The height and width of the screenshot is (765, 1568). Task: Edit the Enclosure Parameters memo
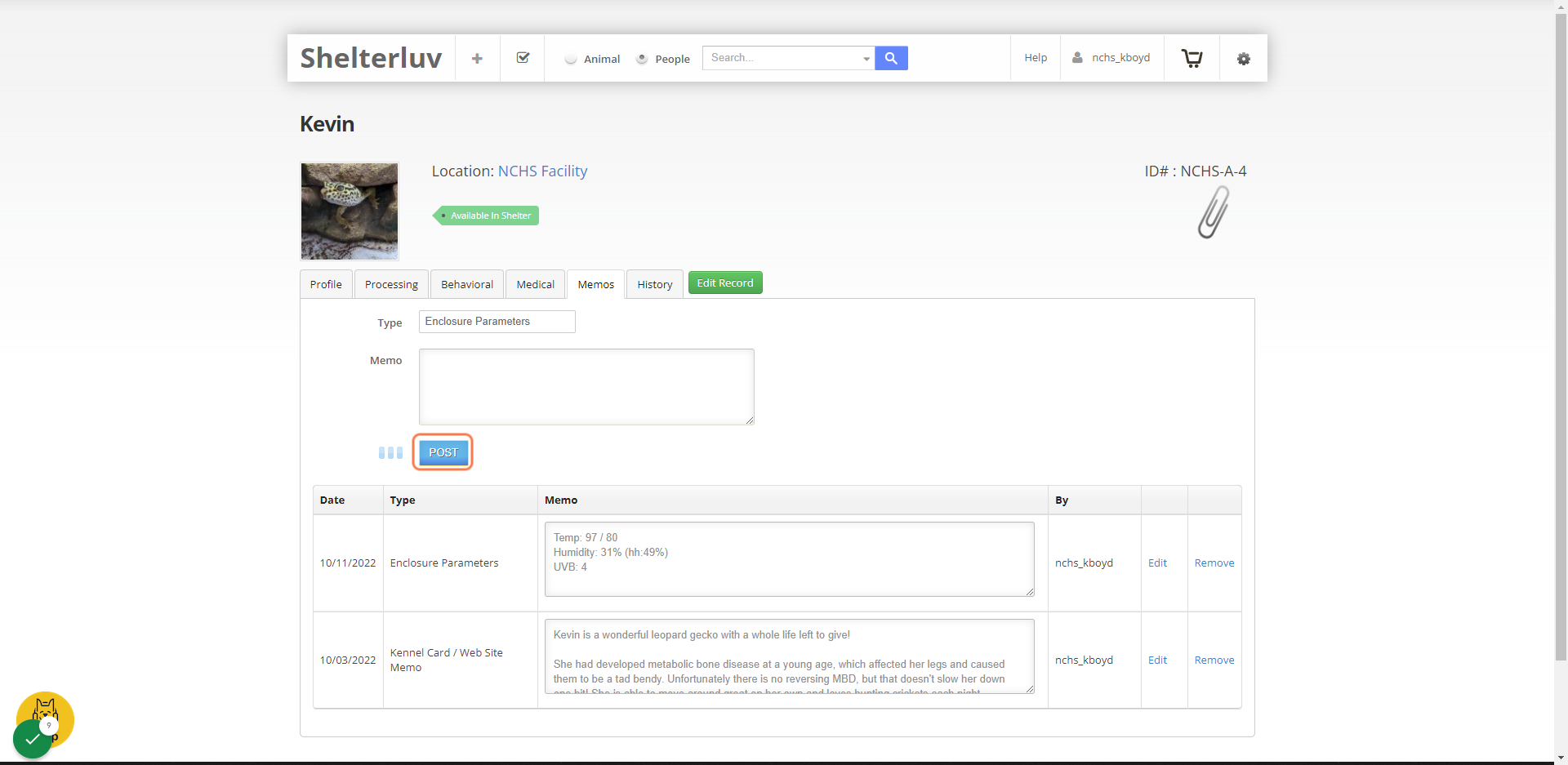coord(1157,563)
